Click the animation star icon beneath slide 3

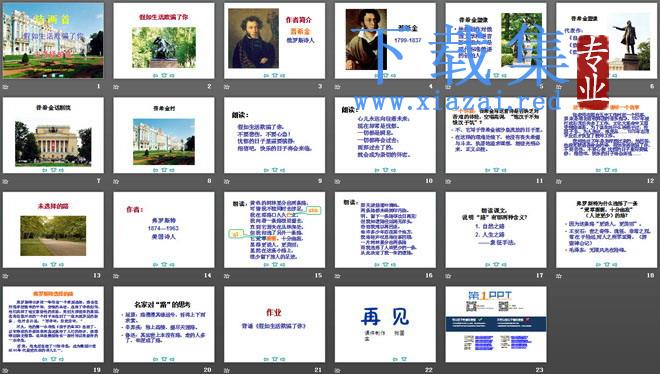227,87
